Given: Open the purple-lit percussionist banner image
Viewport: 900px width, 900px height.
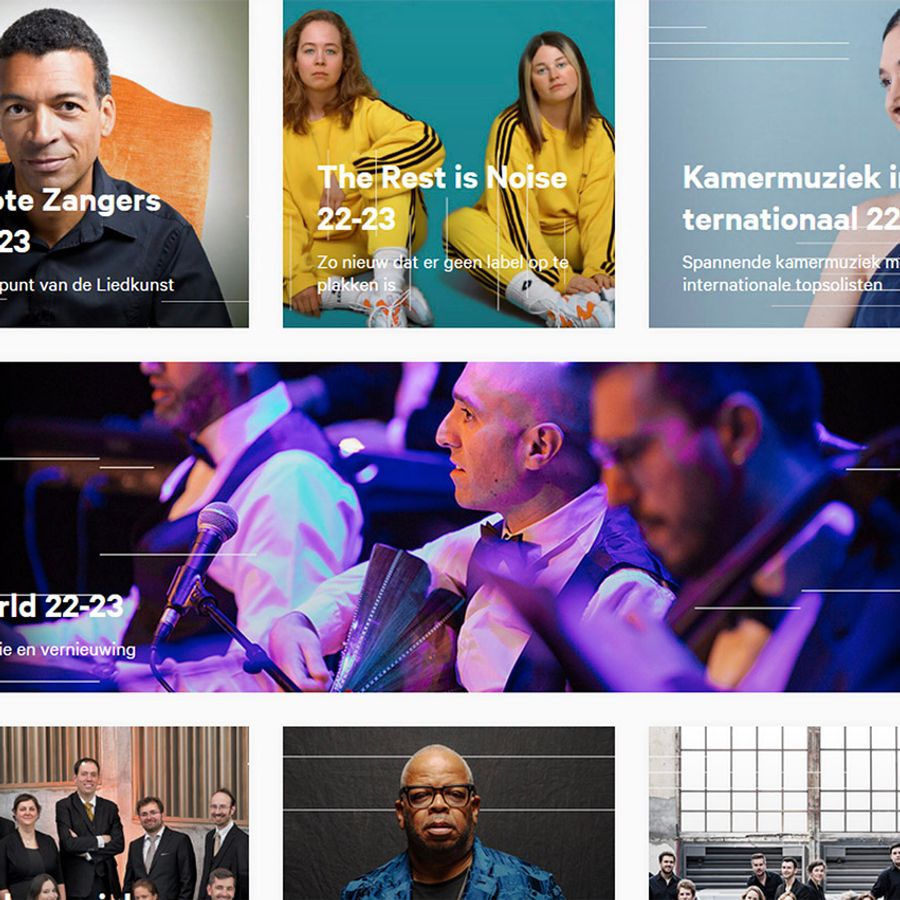Looking at the screenshot, I should 450,527.
